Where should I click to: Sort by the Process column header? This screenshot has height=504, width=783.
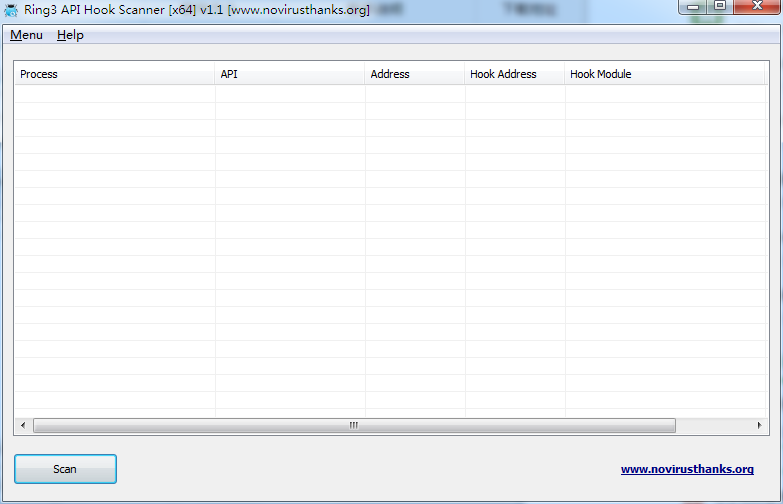tap(114, 74)
